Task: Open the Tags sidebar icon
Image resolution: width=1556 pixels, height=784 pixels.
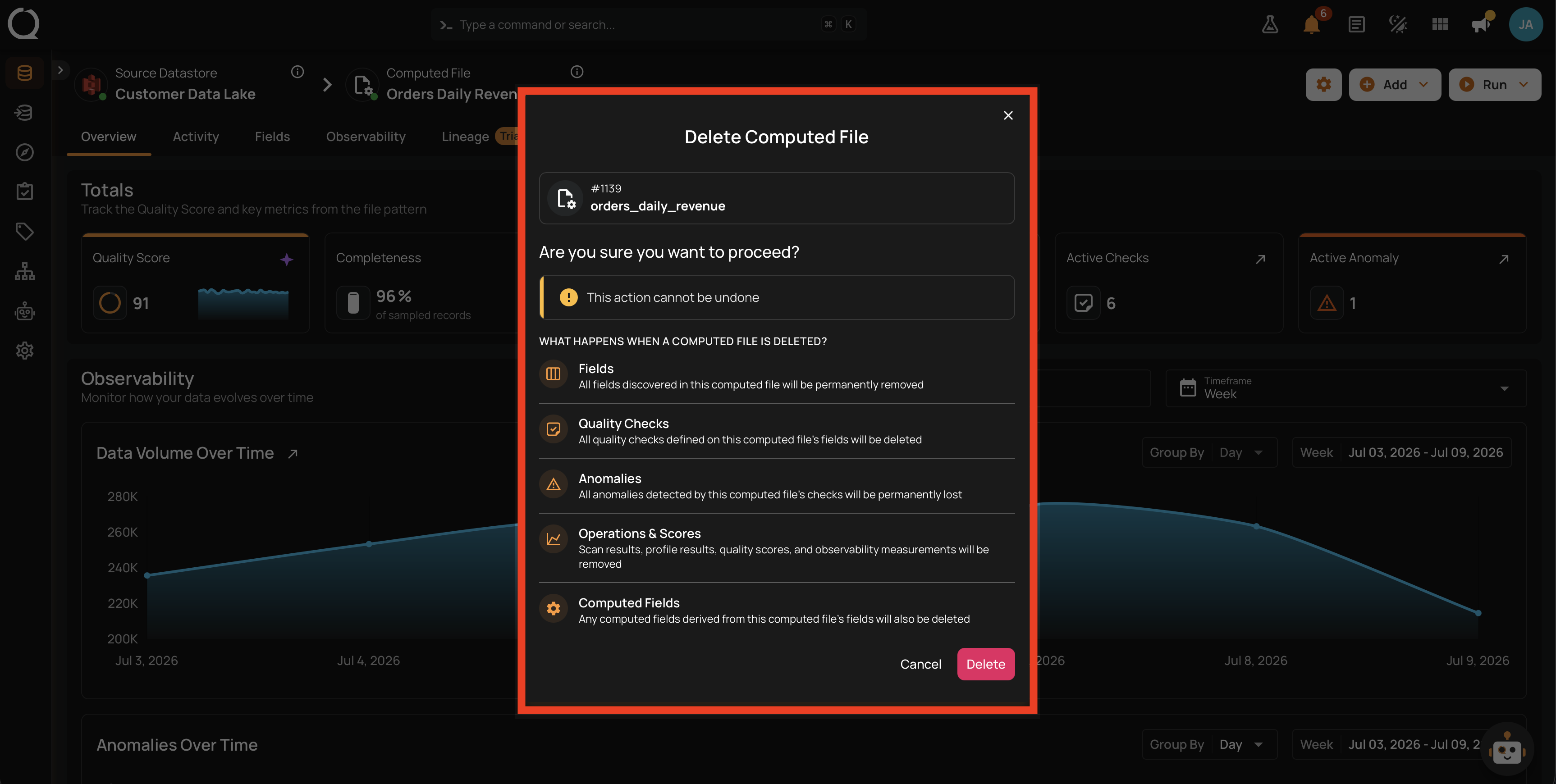Action: pyautogui.click(x=25, y=231)
